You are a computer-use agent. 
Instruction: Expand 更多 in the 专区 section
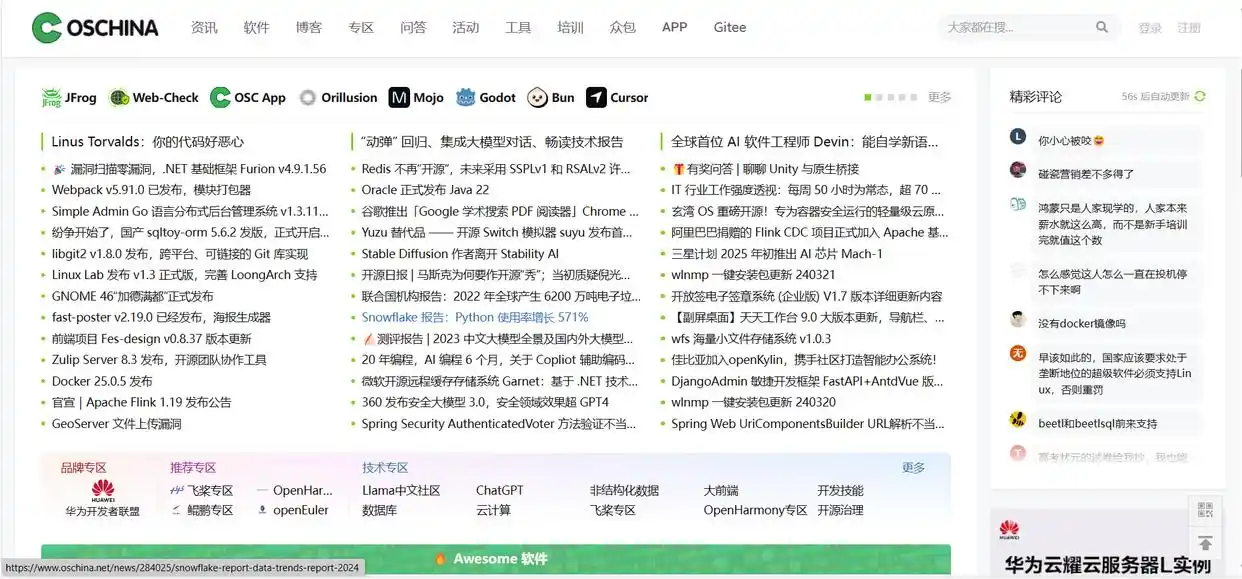click(x=913, y=468)
